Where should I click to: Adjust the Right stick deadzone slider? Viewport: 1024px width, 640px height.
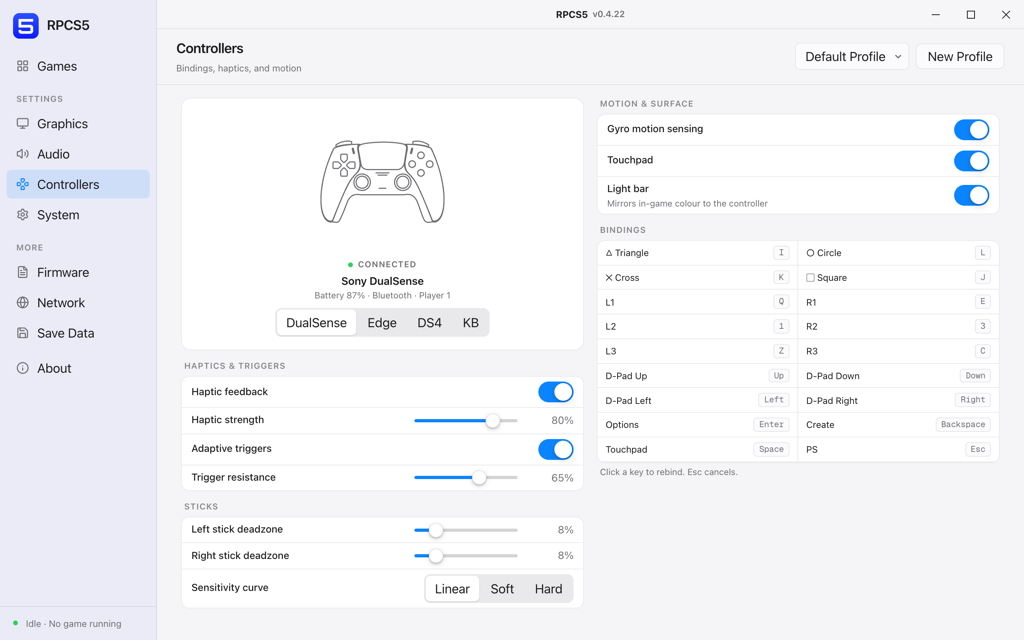coord(466,556)
